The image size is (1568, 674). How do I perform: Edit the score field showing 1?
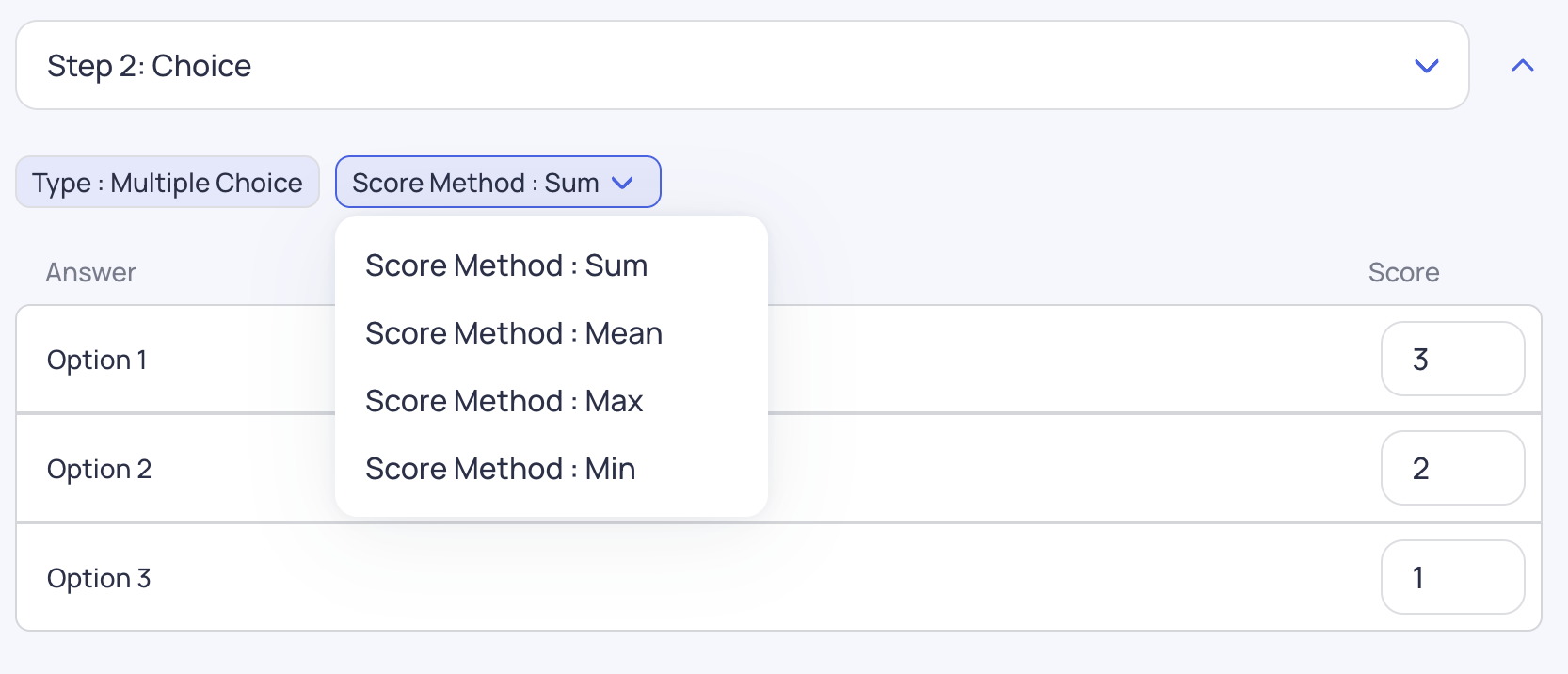point(1452,577)
